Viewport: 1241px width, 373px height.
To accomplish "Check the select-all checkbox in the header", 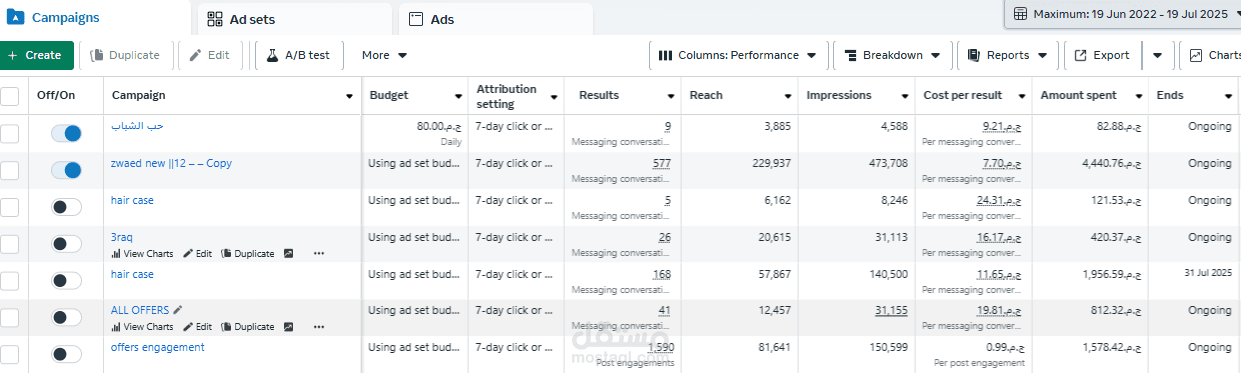I will [x=9, y=96].
